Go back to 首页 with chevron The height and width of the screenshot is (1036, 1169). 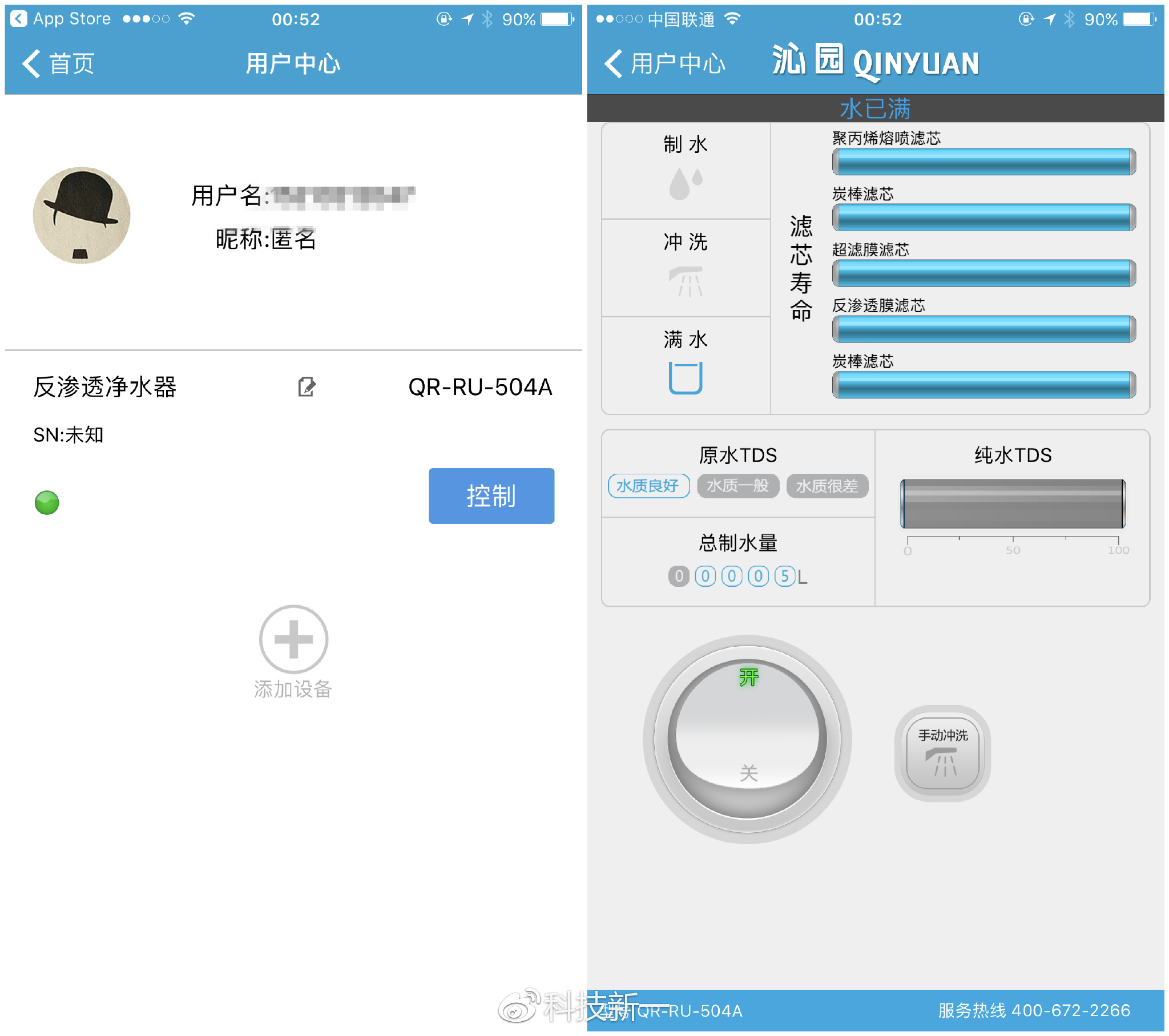click(x=58, y=63)
